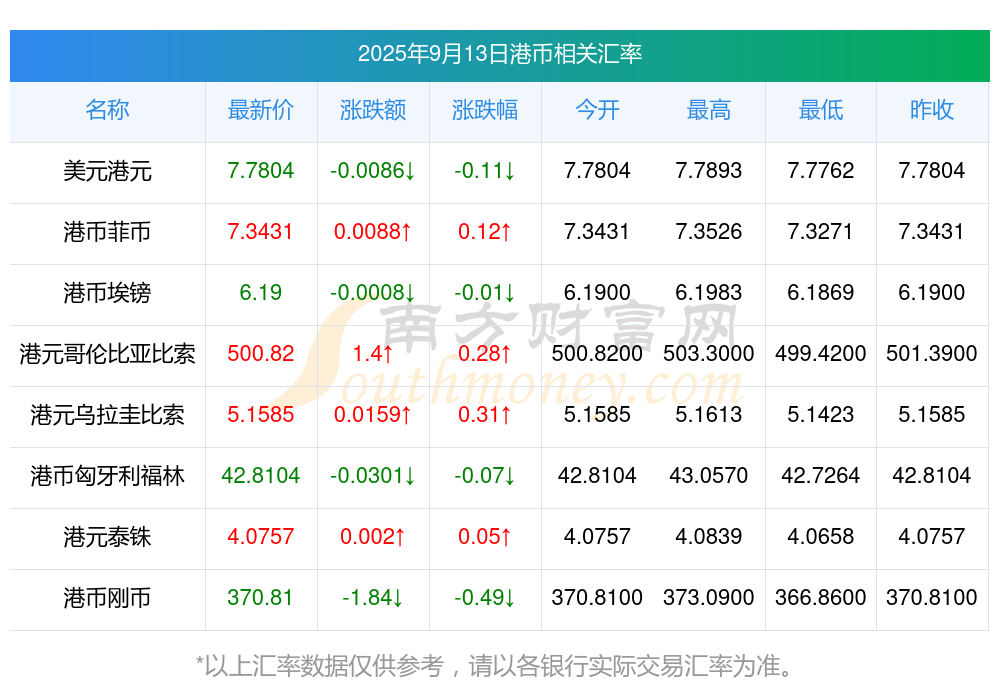Click the 今开 column header
Screen dimensions: 1000x698
597,110
